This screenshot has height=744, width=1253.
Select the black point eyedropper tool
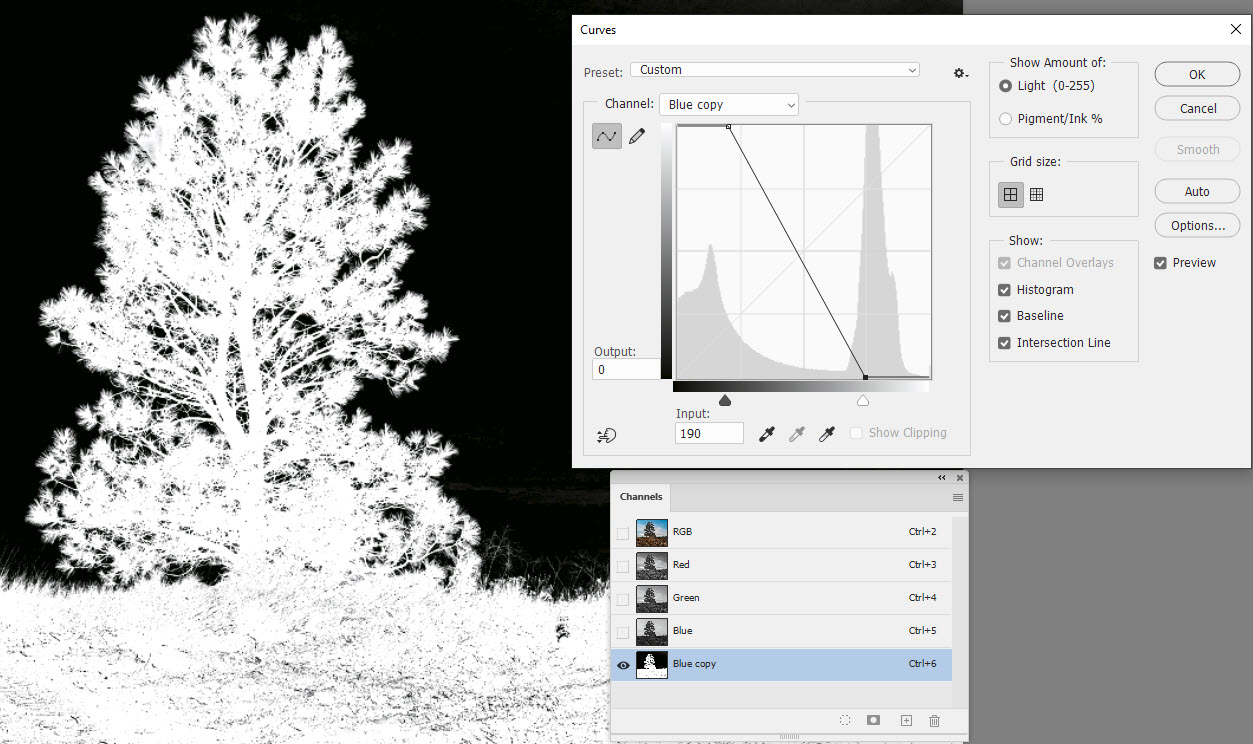click(766, 433)
